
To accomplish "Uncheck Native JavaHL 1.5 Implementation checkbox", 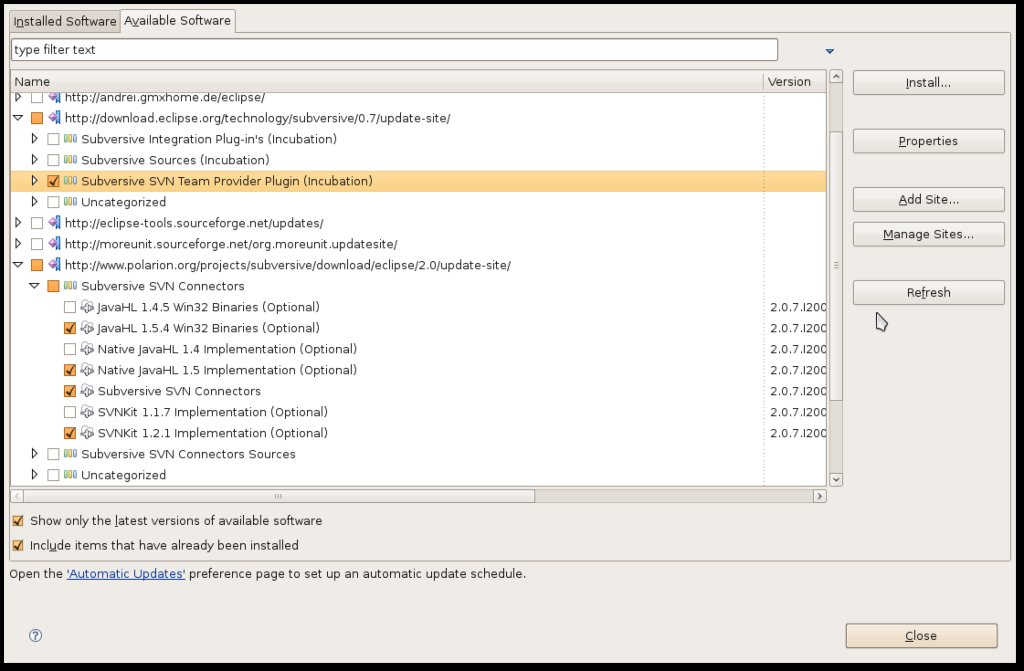I will [x=70, y=370].
